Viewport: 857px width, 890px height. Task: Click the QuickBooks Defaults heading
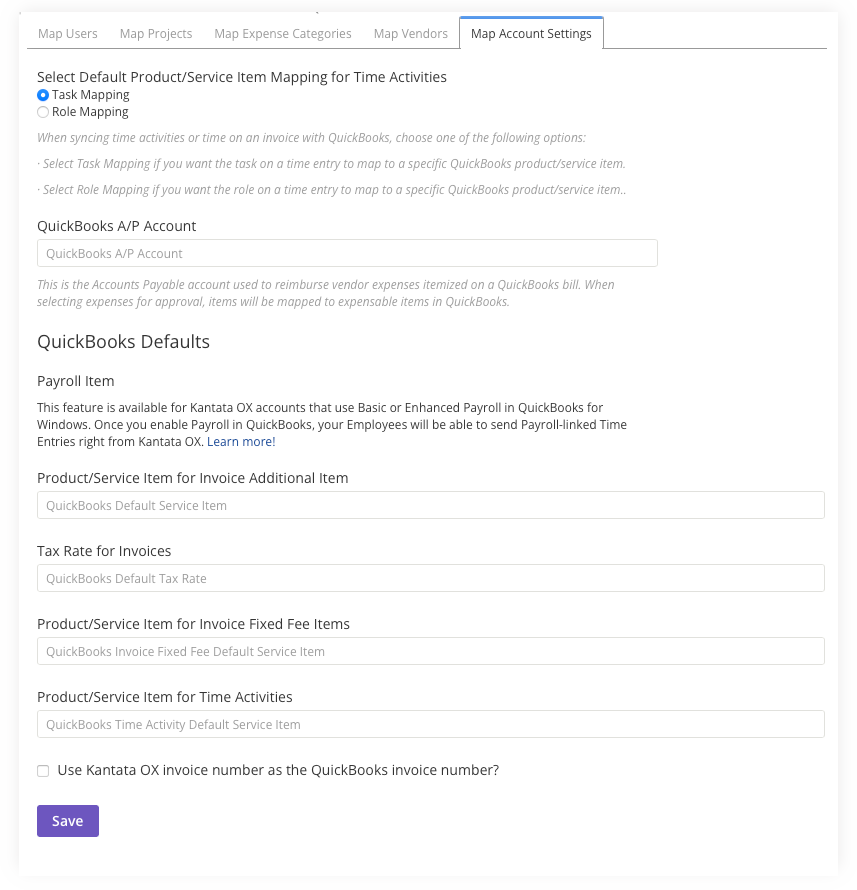tap(123, 342)
